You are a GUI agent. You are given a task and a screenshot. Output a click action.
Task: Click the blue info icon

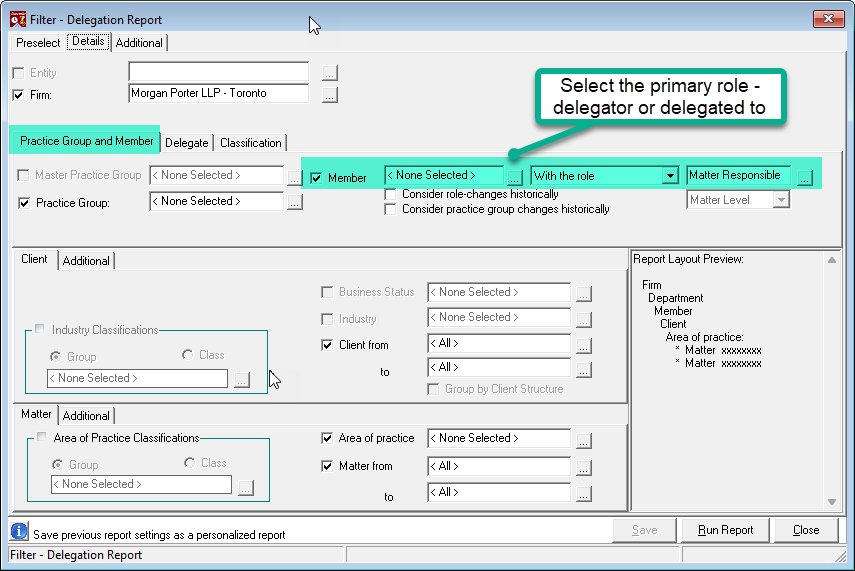[19, 531]
